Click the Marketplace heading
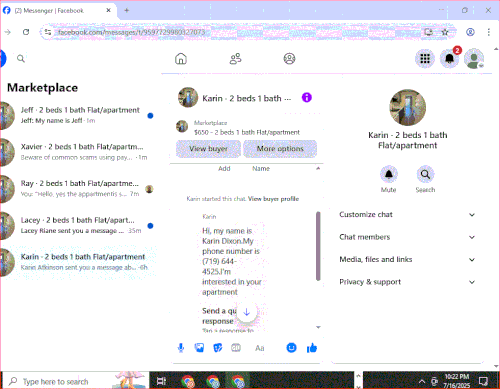 42,88
